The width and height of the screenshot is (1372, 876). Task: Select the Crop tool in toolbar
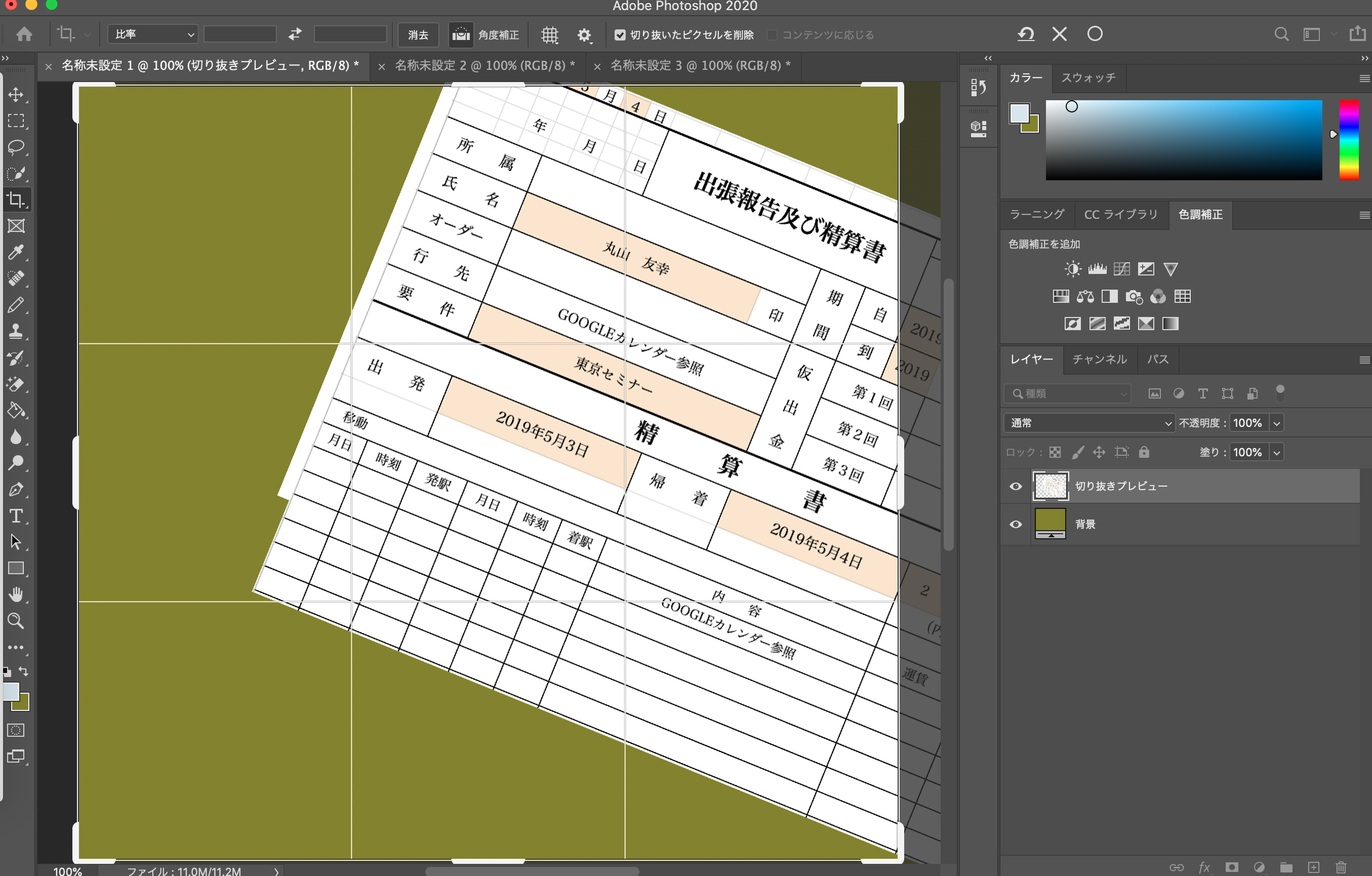[x=16, y=200]
